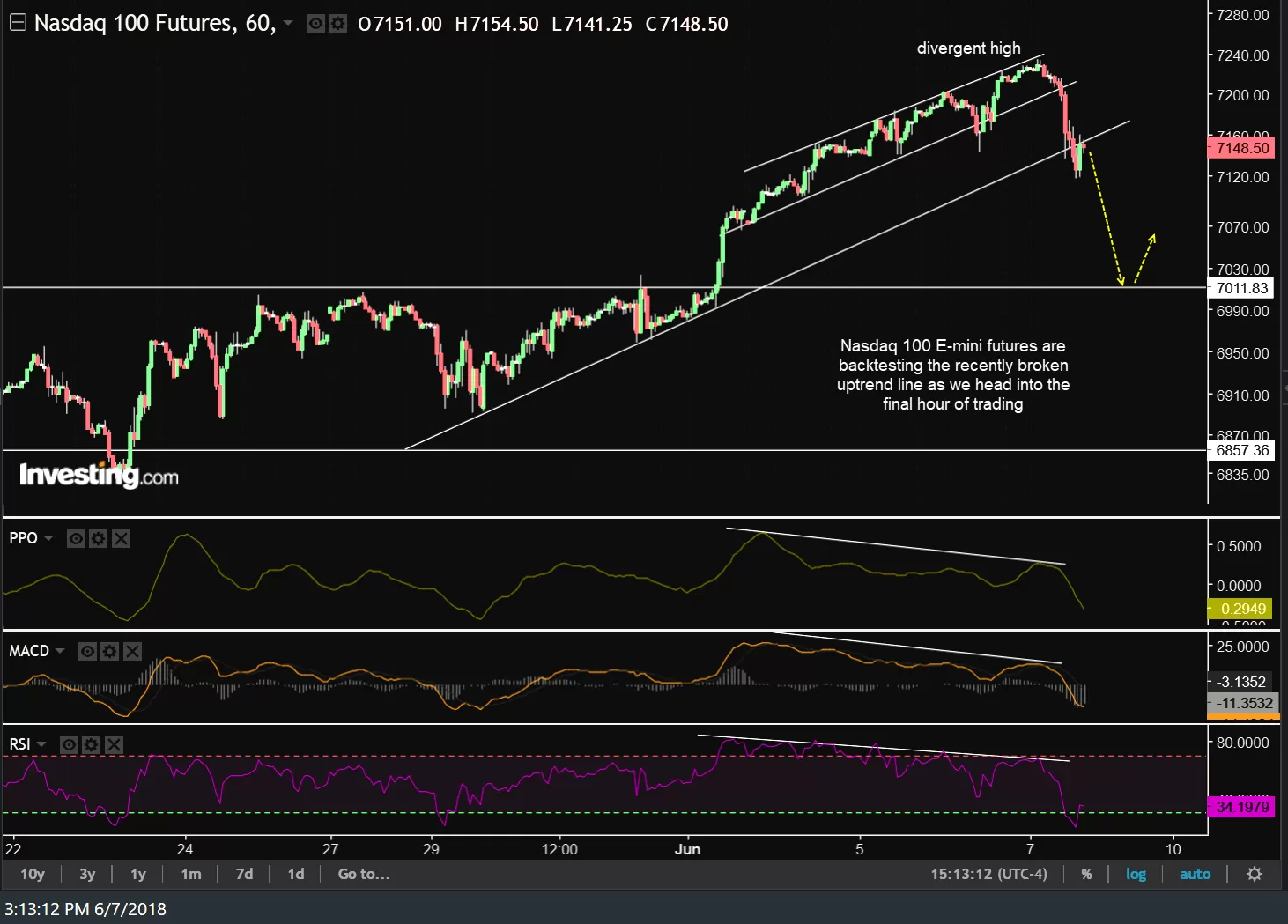This screenshot has width=1288, height=924.
Task: Click the MACD indicator title
Action: point(29,651)
